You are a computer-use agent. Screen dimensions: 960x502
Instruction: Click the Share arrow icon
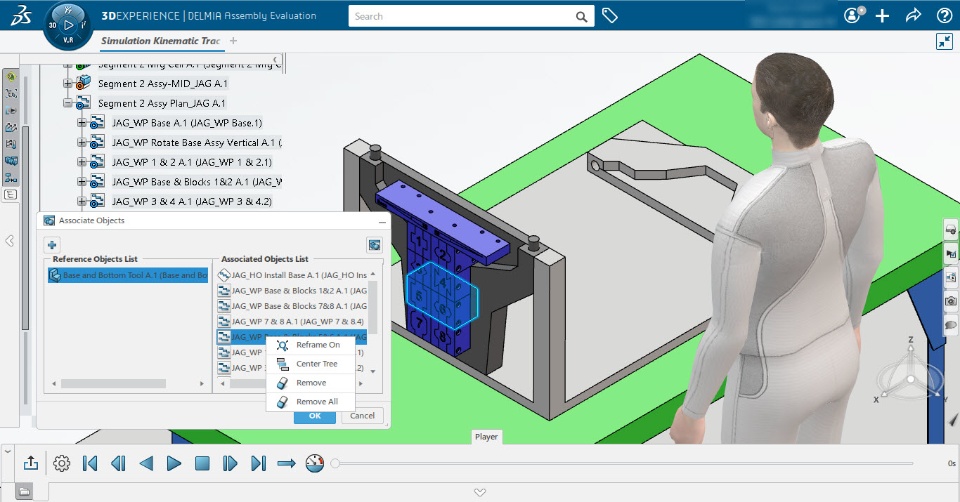913,15
